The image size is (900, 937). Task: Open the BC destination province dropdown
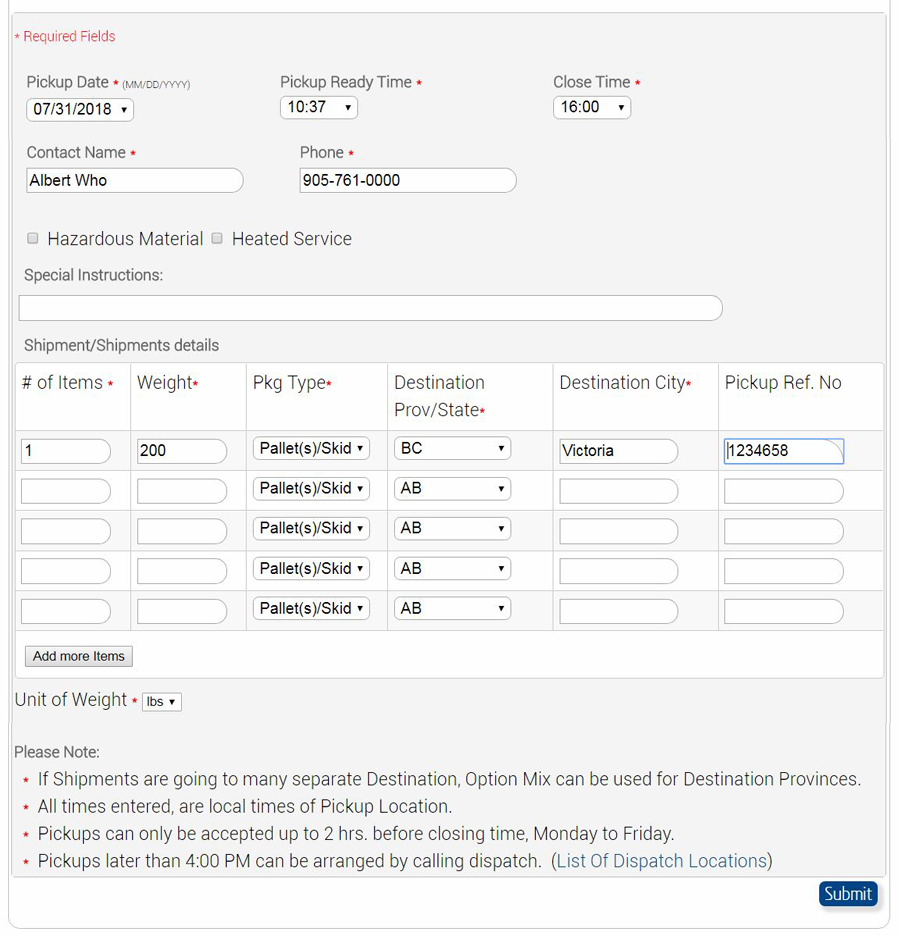452,449
